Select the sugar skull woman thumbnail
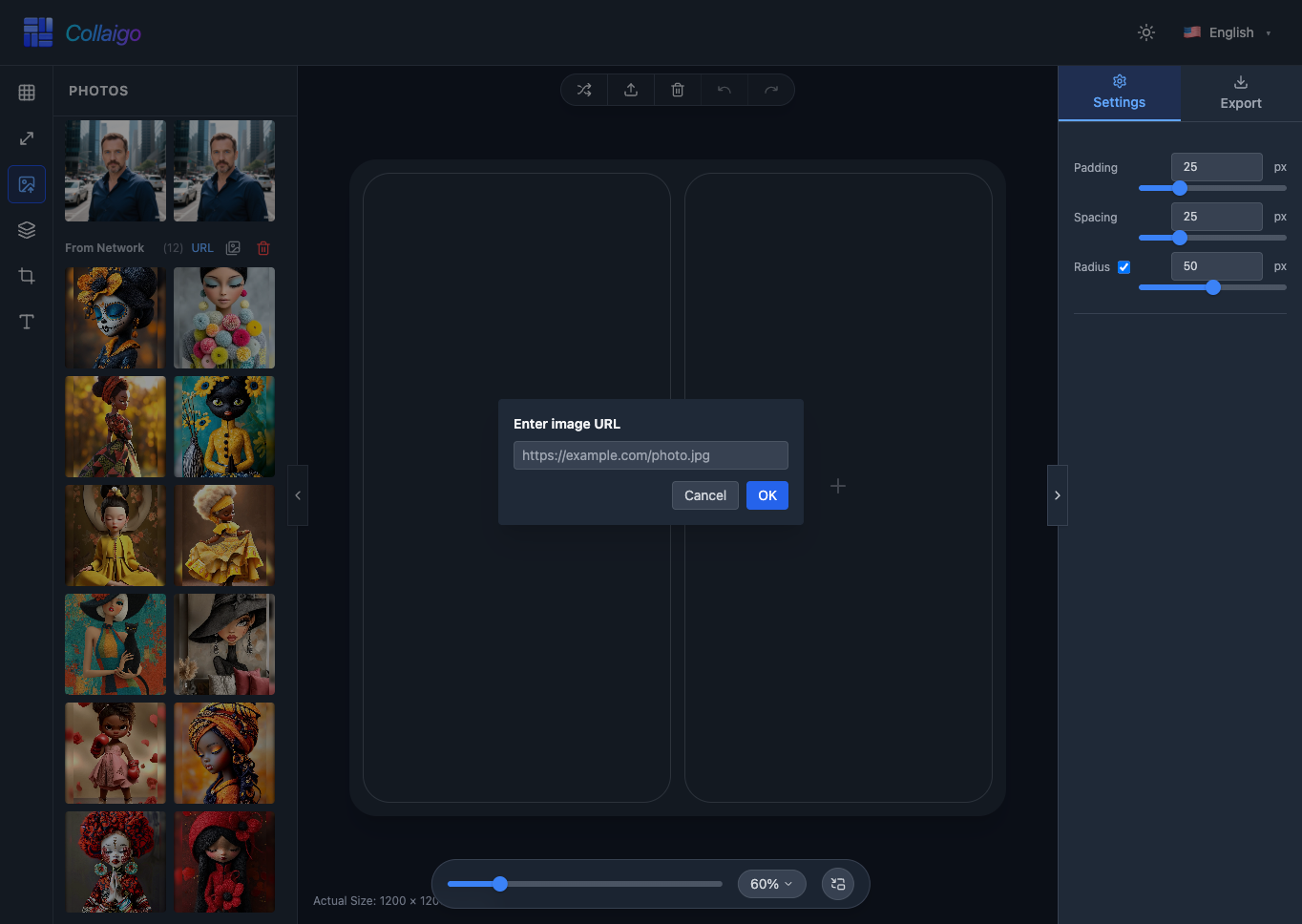This screenshot has width=1302, height=924. coord(115,318)
